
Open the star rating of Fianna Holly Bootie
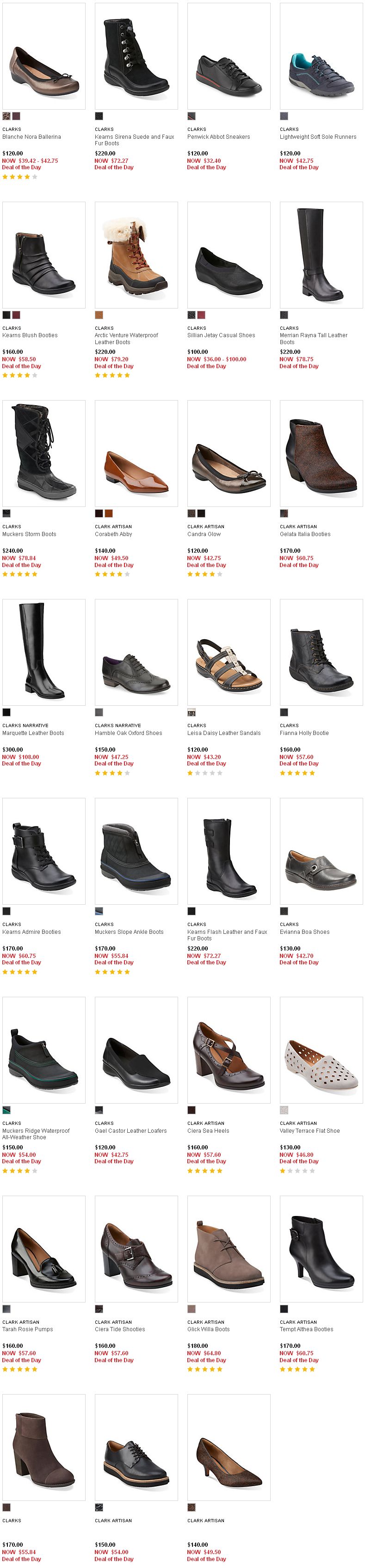coord(297,773)
